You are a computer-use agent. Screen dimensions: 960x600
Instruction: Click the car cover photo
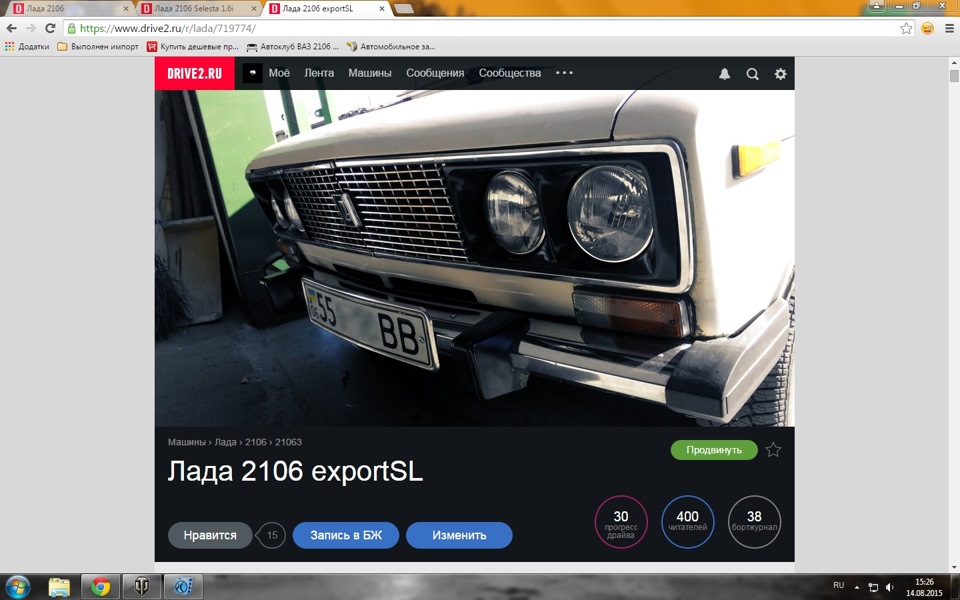(x=474, y=258)
